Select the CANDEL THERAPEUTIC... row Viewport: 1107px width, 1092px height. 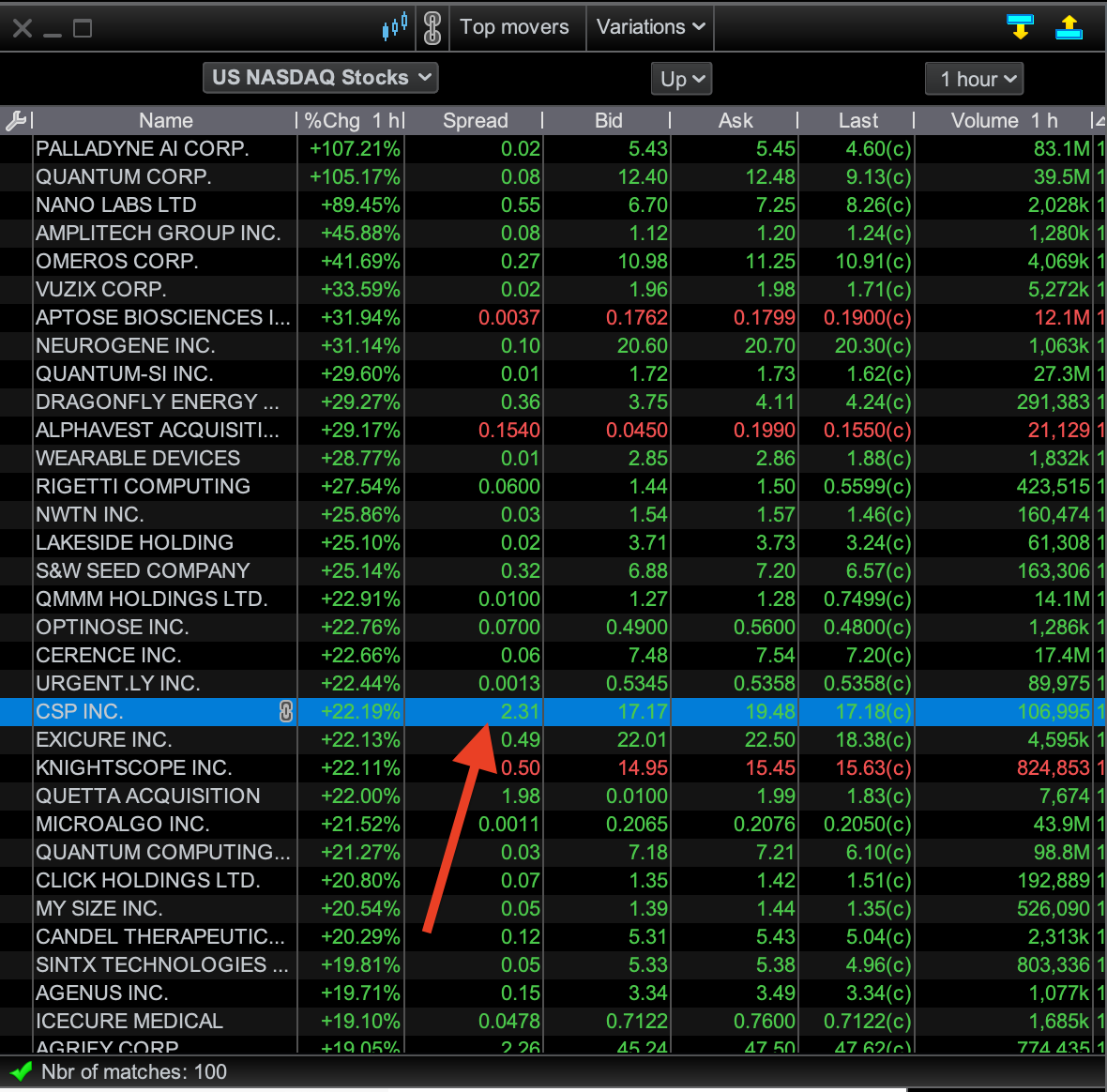[553, 936]
